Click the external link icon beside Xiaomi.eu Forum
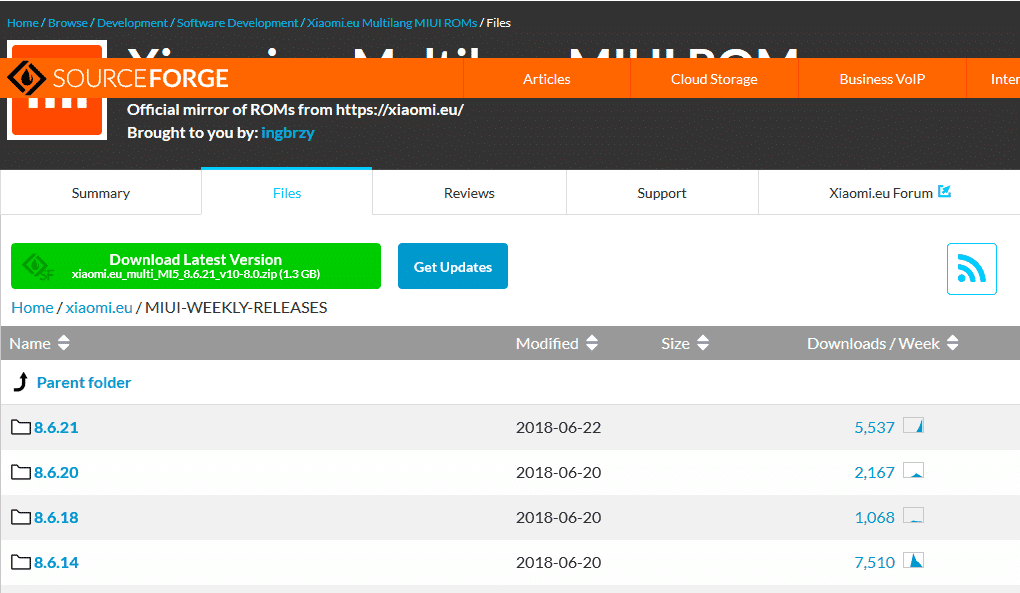Image resolution: width=1020 pixels, height=593 pixels. pos(945,192)
